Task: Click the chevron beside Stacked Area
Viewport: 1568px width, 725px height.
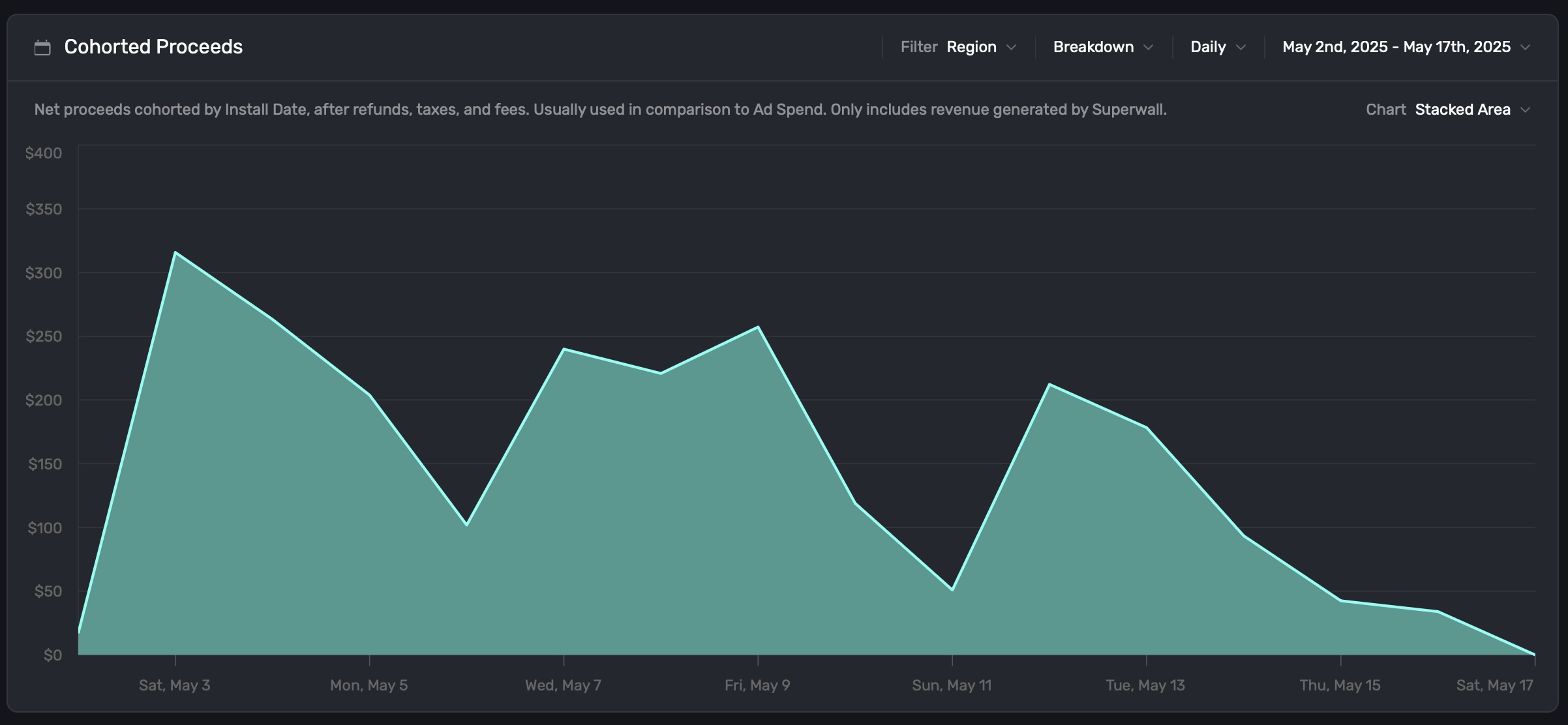Action: [x=1525, y=110]
